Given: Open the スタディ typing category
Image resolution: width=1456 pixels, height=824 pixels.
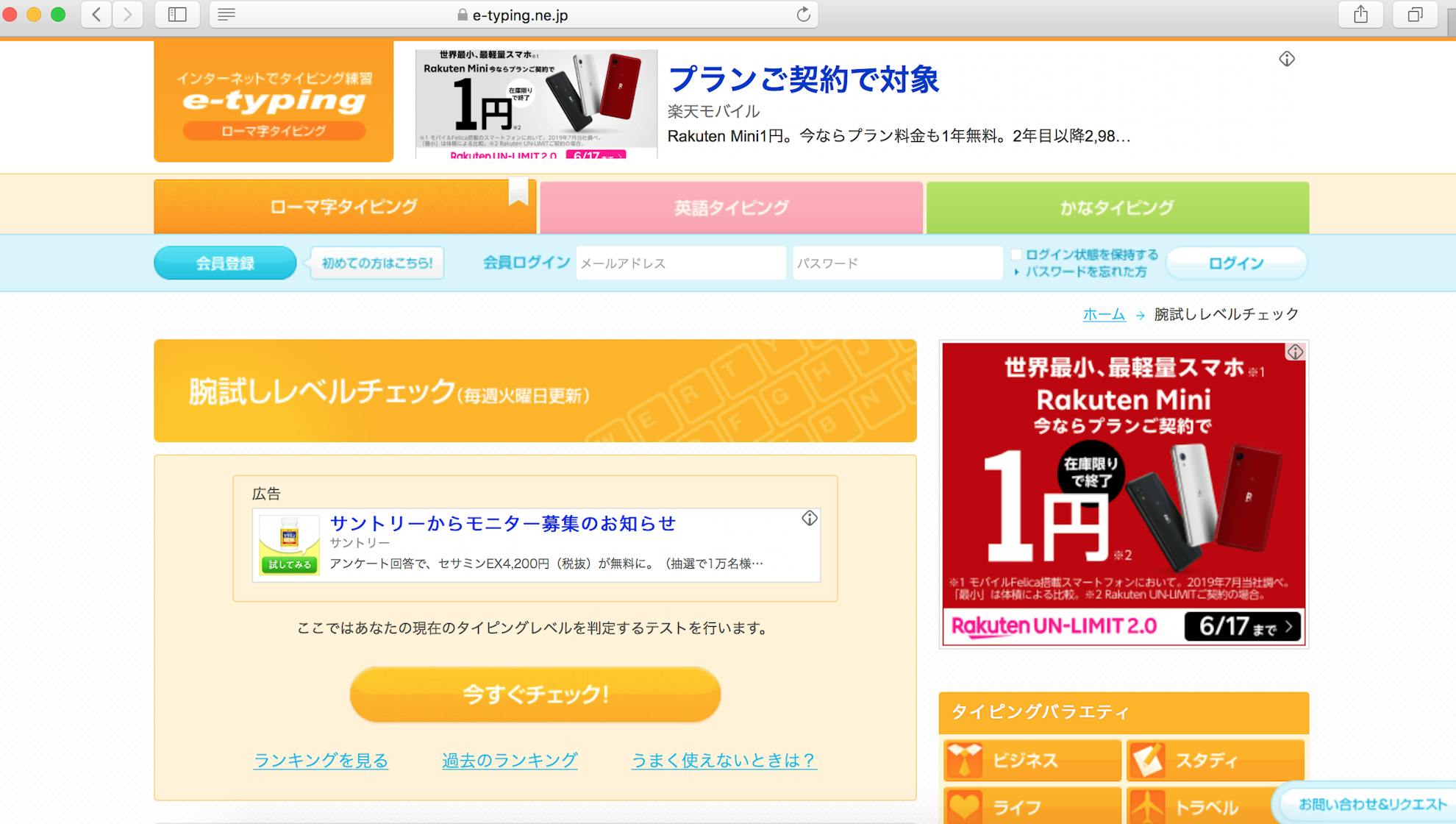Looking at the screenshot, I should (x=1216, y=760).
